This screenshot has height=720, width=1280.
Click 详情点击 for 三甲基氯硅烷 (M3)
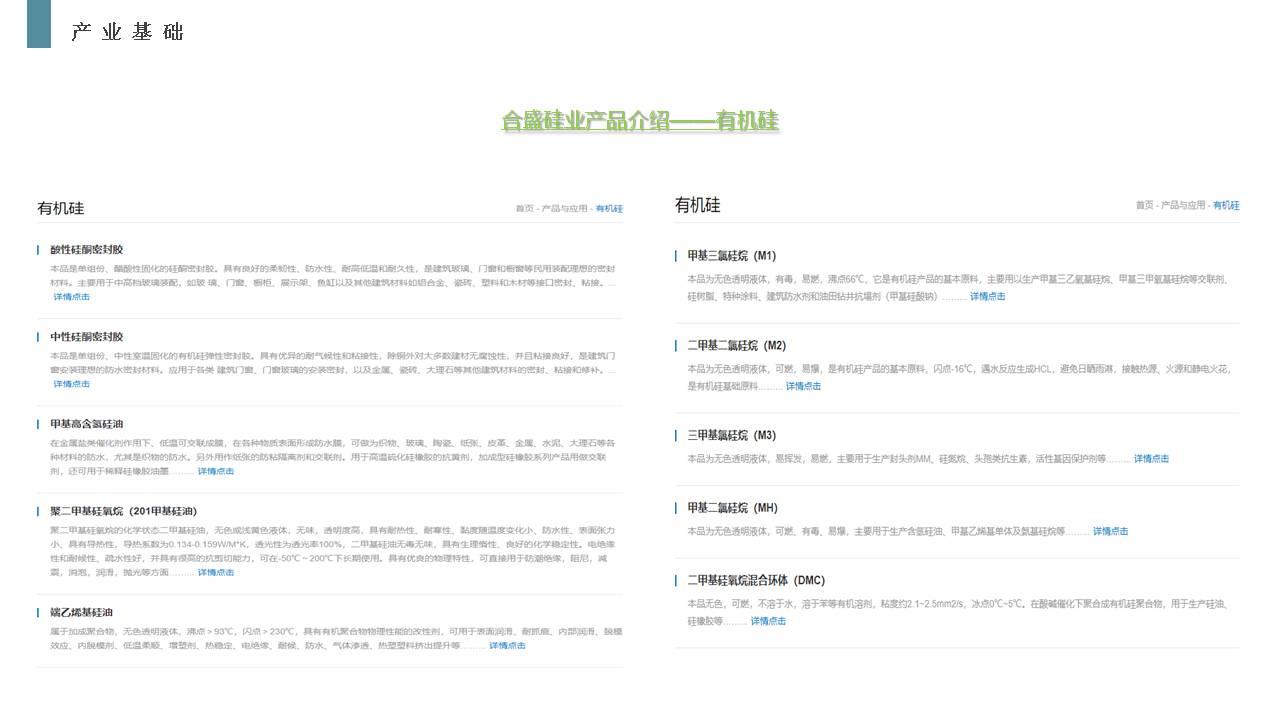tap(1151, 459)
